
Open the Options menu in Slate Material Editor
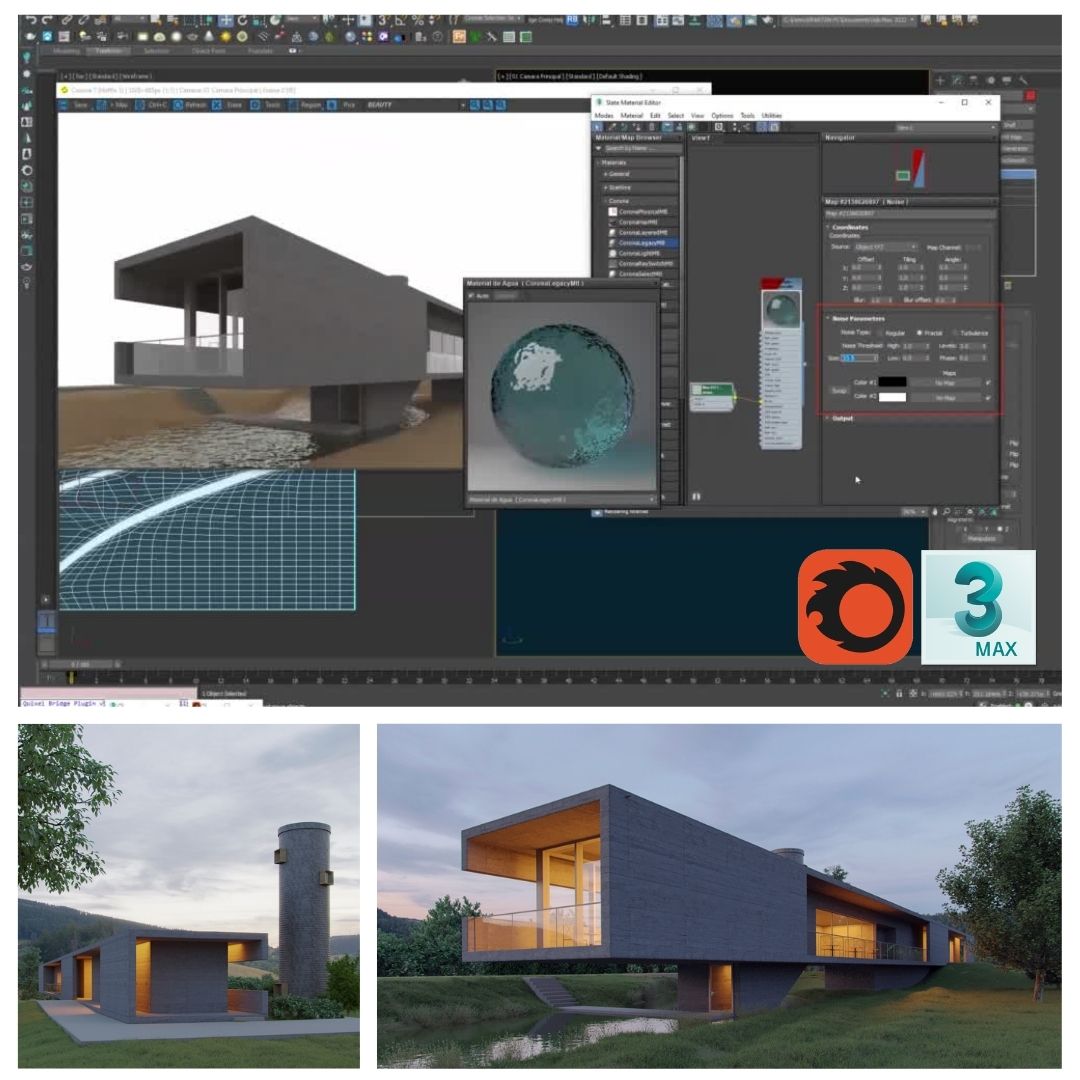[x=724, y=115]
